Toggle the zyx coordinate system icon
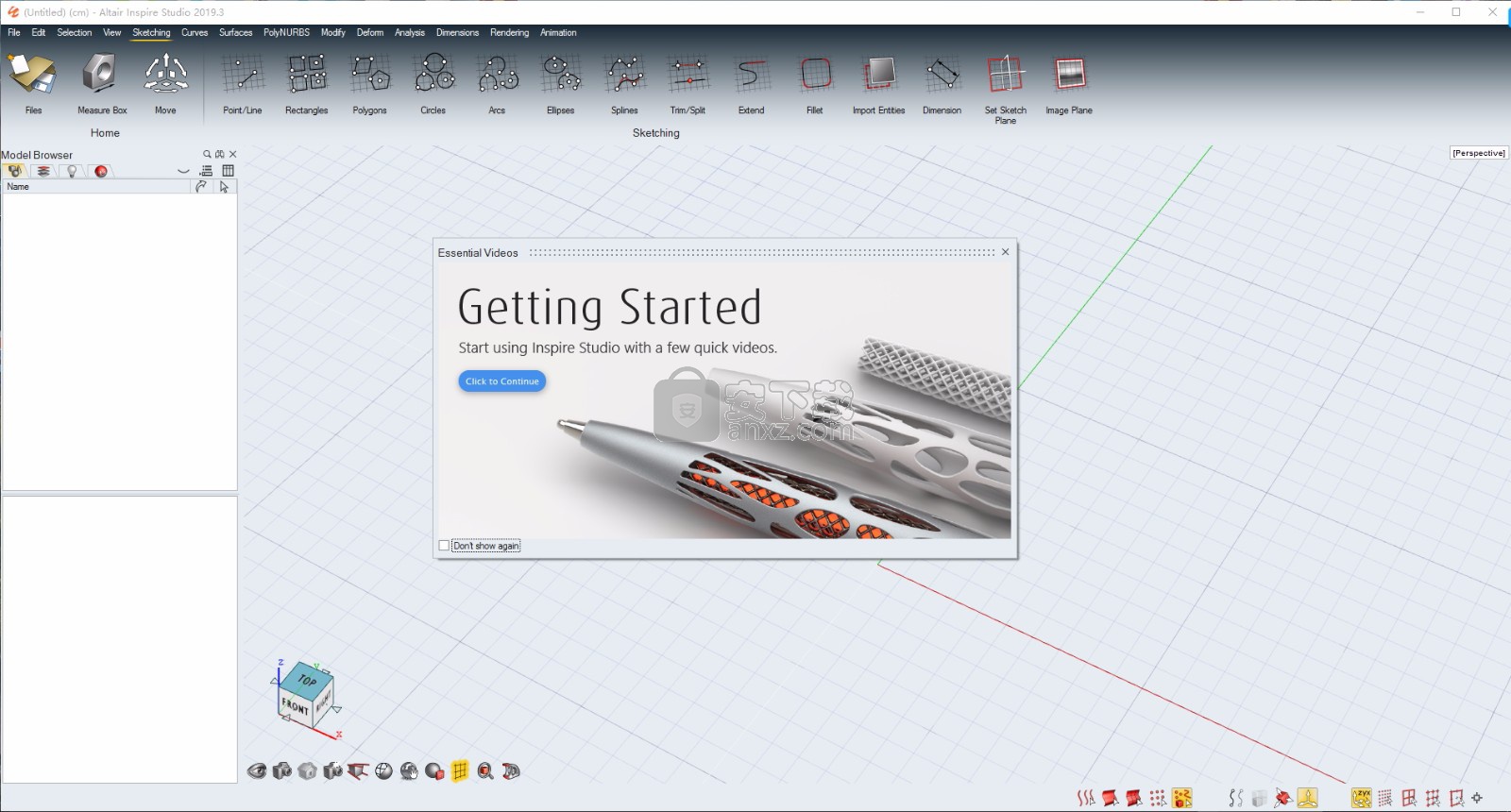Image resolution: width=1511 pixels, height=812 pixels. (1361, 798)
